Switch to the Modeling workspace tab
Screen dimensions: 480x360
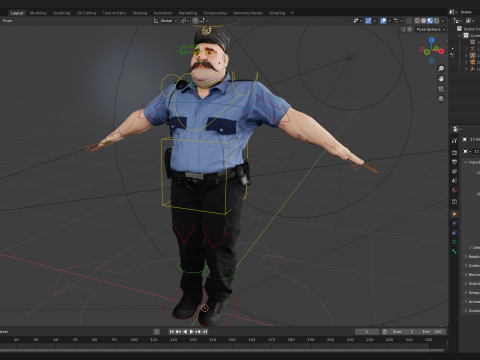tap(38, 13)
